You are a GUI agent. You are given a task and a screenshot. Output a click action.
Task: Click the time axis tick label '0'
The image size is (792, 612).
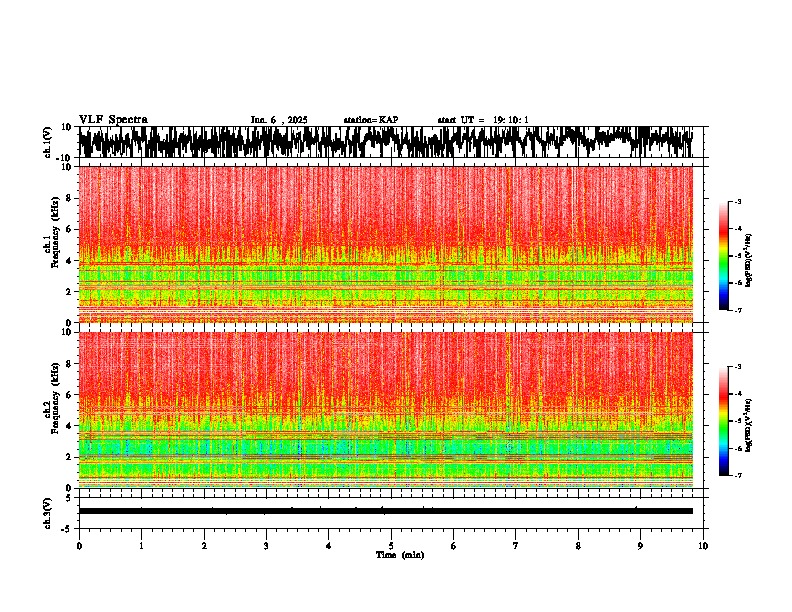pos(79,546)
